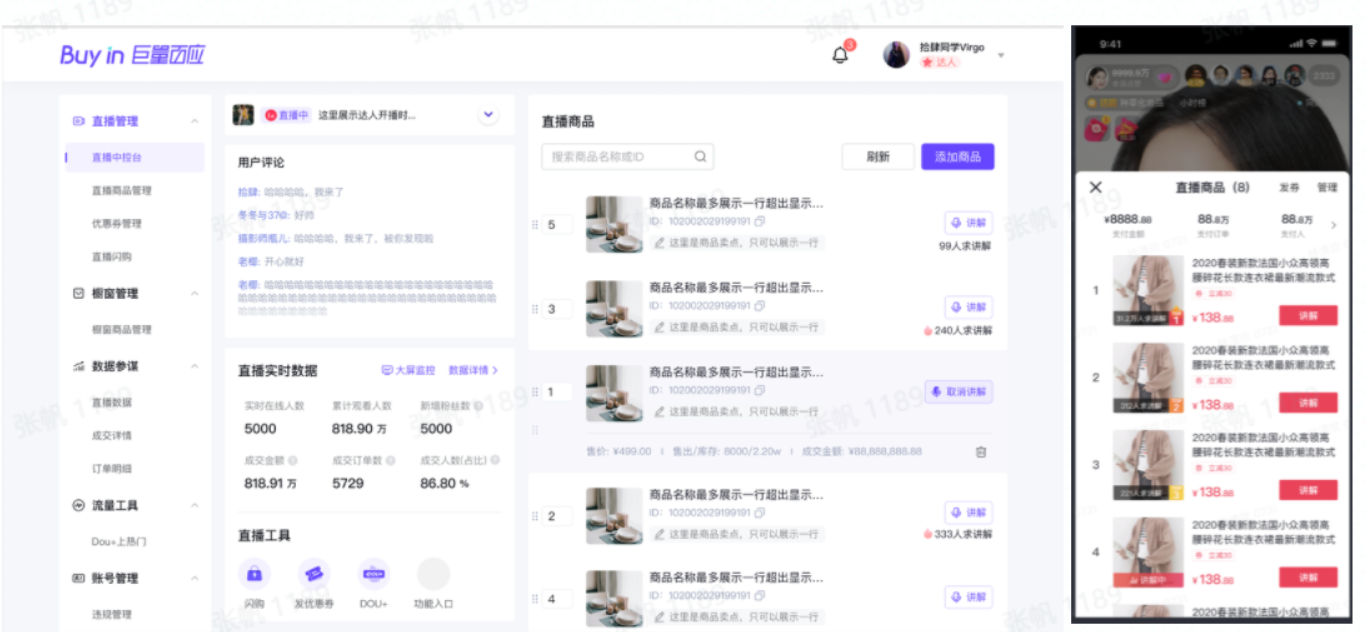The width and height of the screenshot is (1366, 632).
Task: Toggle 讲解 for the product ranked 2
Action: coord(968,513)
